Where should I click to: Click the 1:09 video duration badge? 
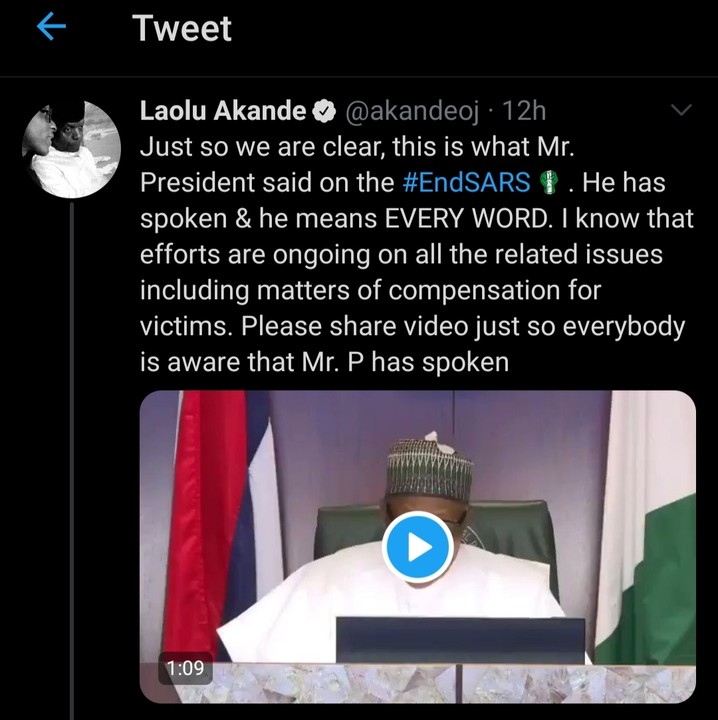point(188,669)
